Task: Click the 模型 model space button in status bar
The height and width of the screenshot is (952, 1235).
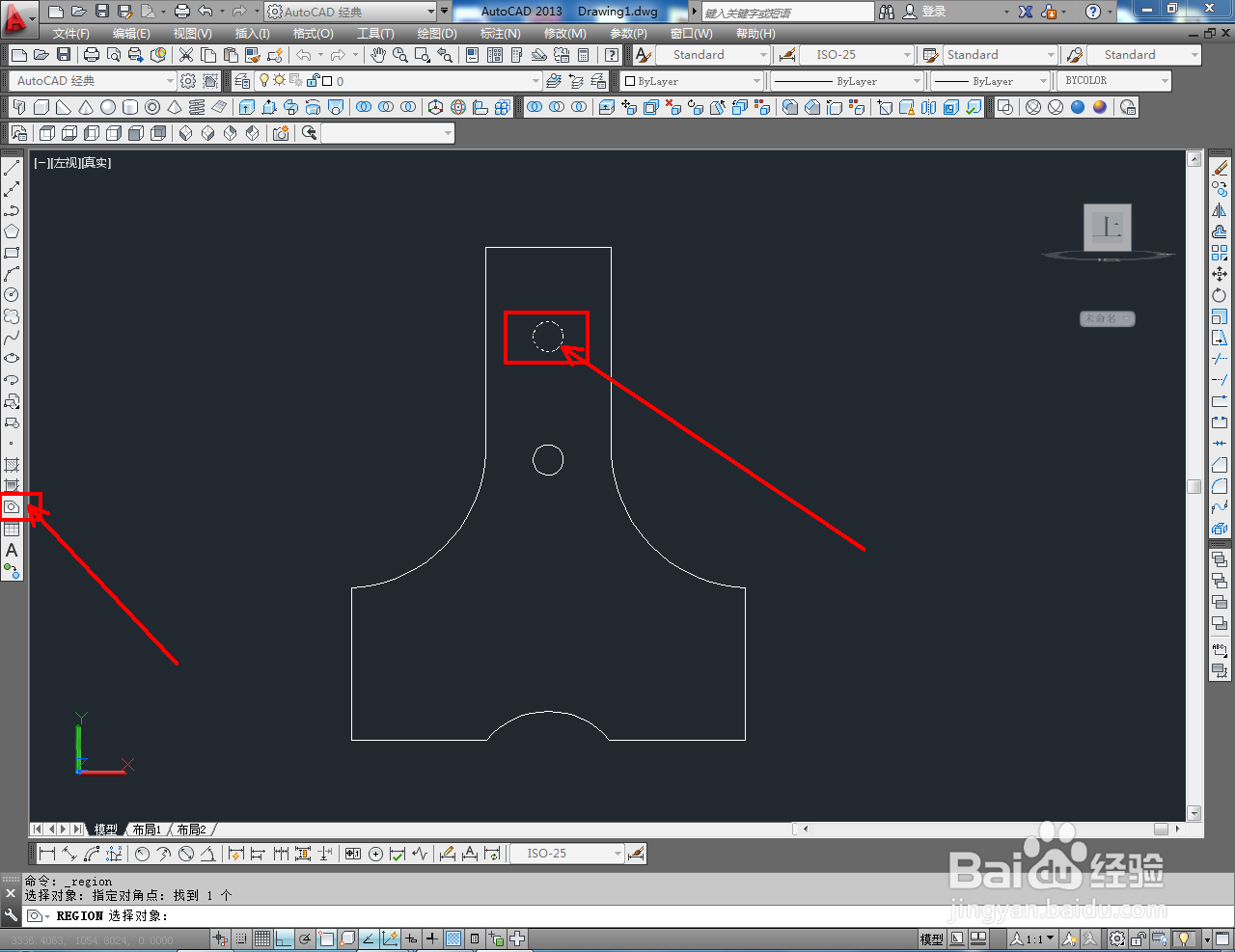Action: (x=932, y=938)
